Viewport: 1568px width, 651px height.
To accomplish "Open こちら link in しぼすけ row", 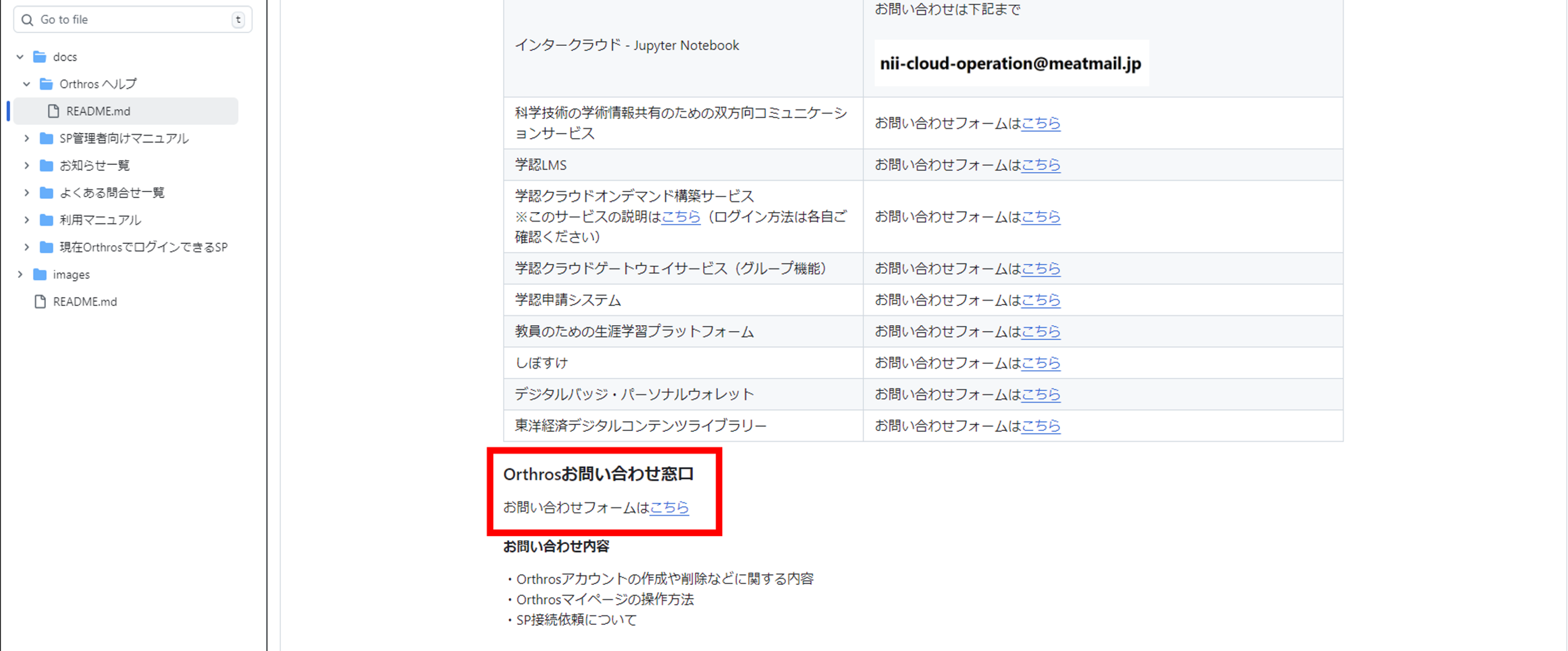I will [1040, 363].
